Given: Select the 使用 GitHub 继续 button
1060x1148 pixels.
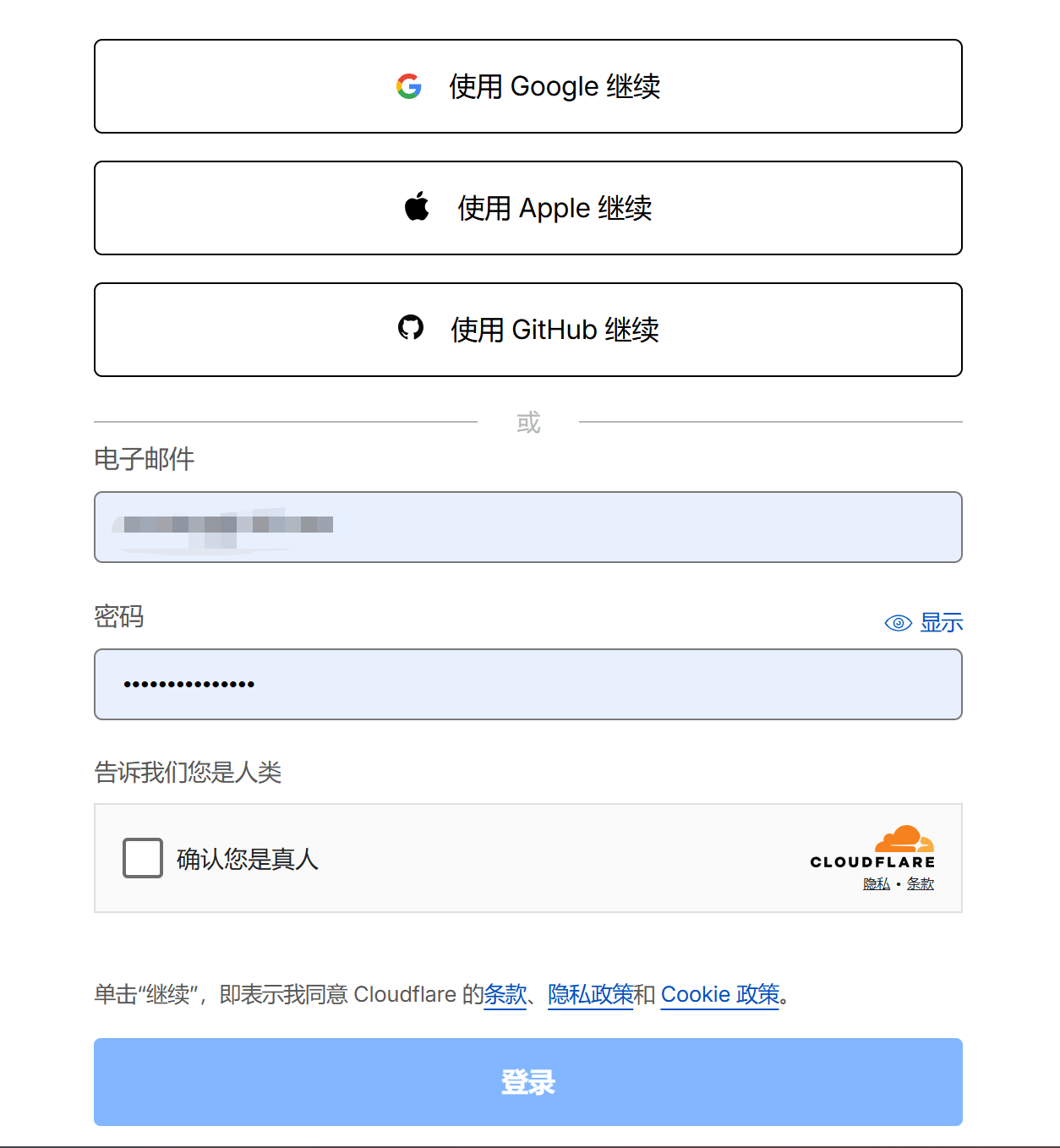Looking at the screenshot, I should (x=527, y=330).
